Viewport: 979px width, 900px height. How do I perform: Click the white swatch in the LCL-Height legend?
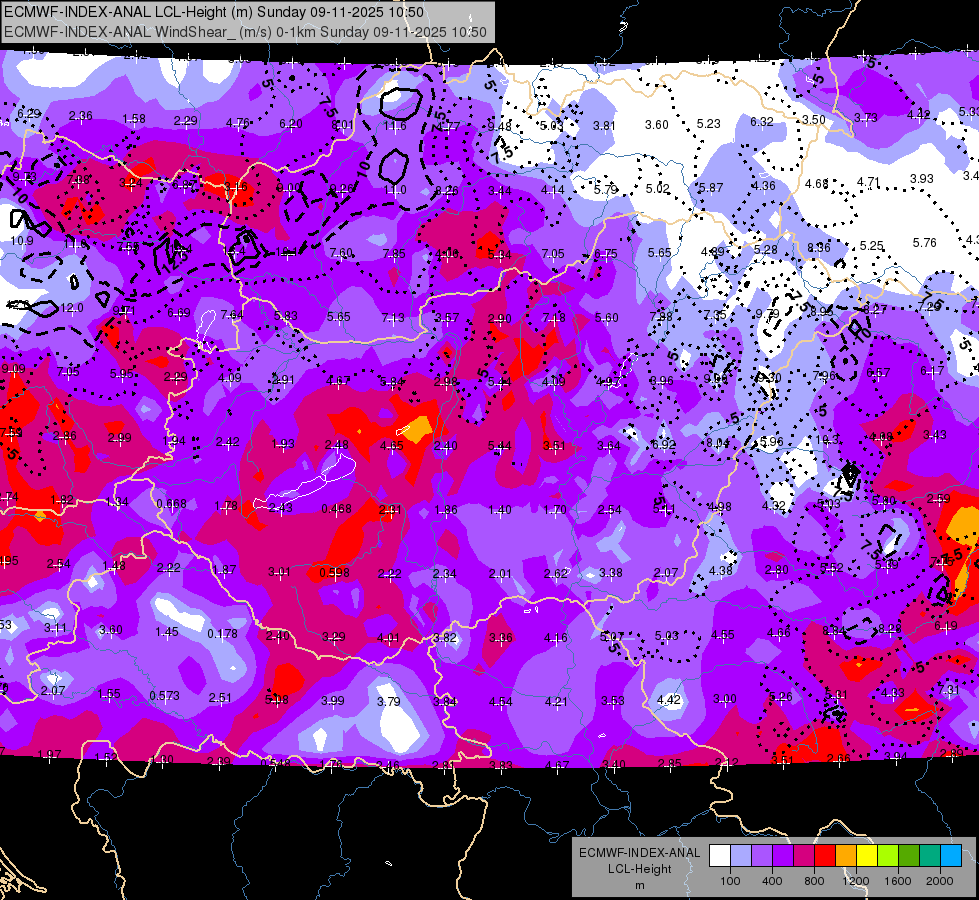[720, 856]
